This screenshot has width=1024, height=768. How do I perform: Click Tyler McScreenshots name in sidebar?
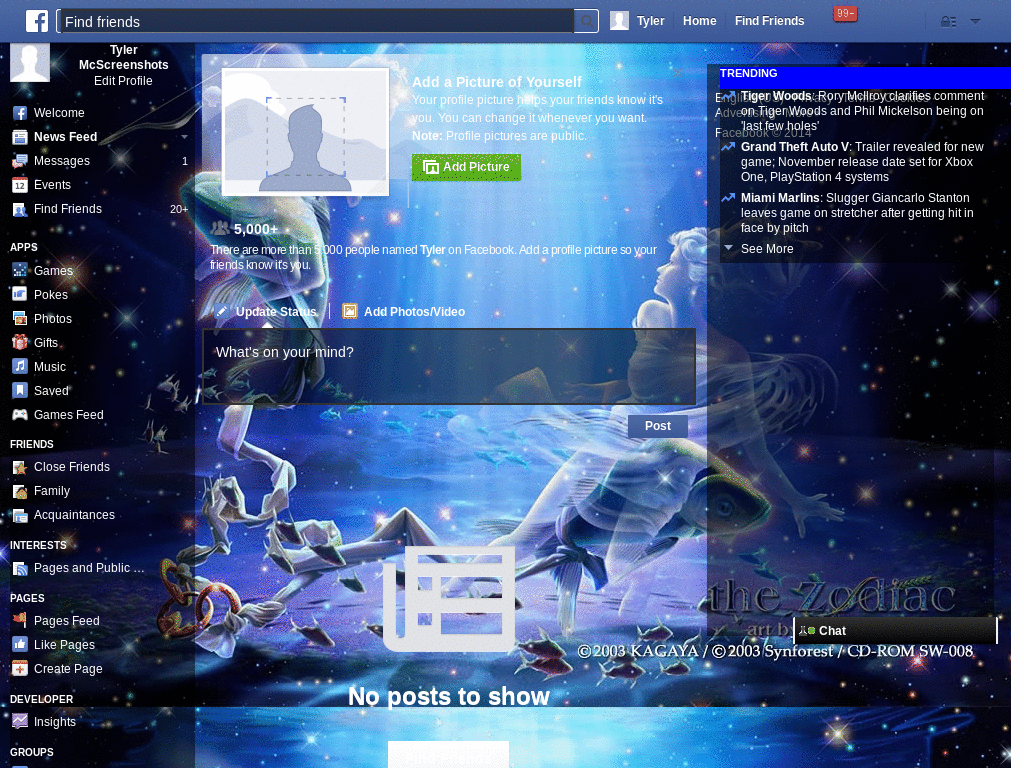[x=123, y=57]
